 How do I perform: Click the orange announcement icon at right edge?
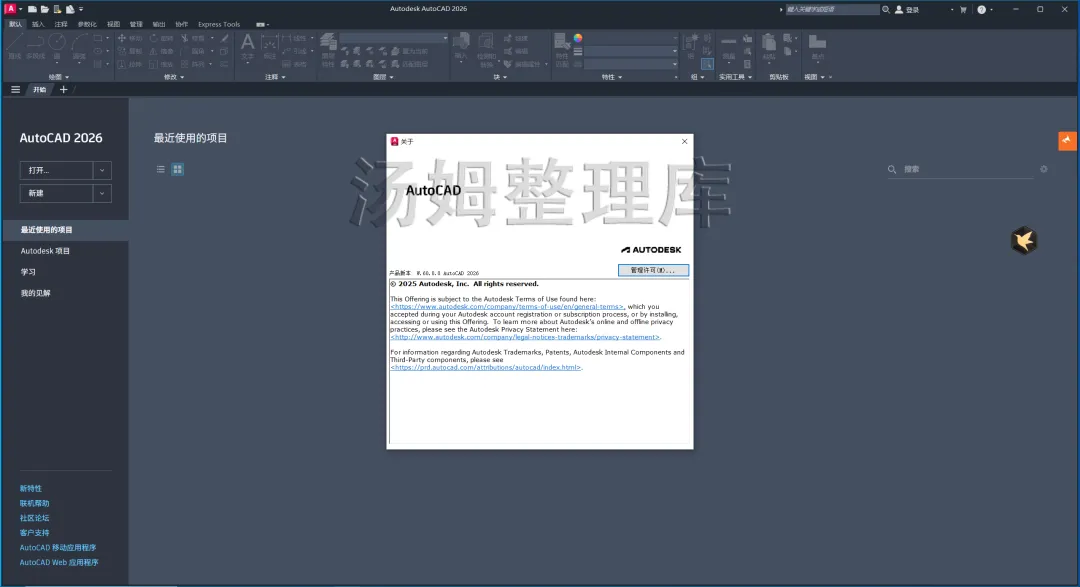1067,141
